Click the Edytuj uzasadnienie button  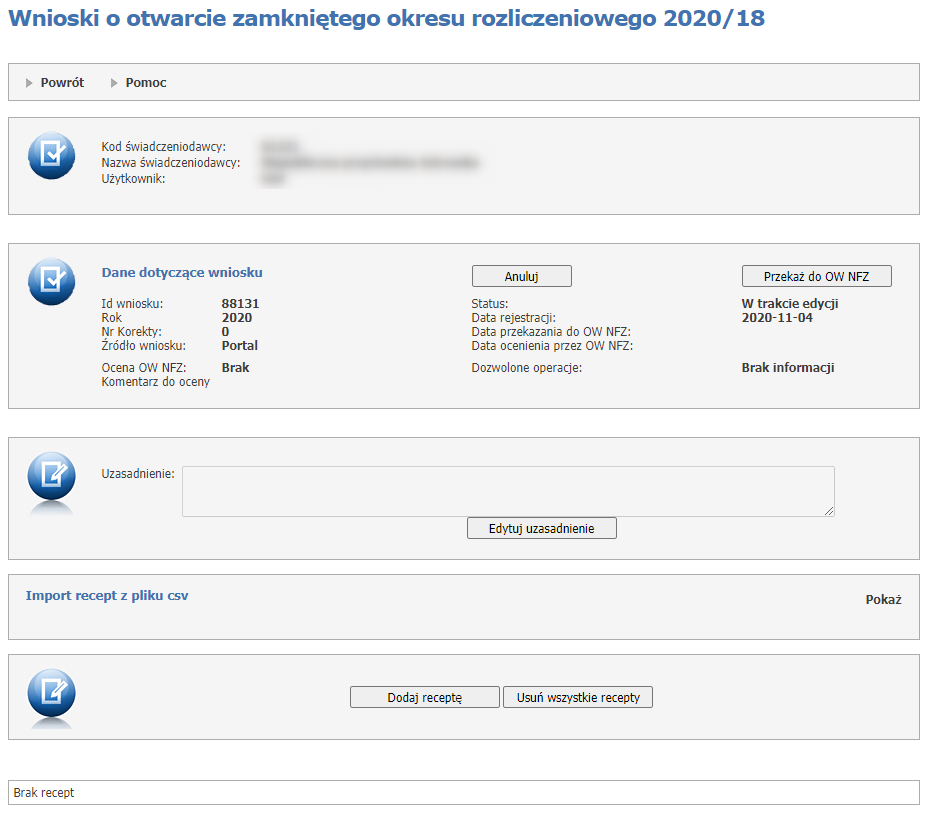[x=541, y=528]
